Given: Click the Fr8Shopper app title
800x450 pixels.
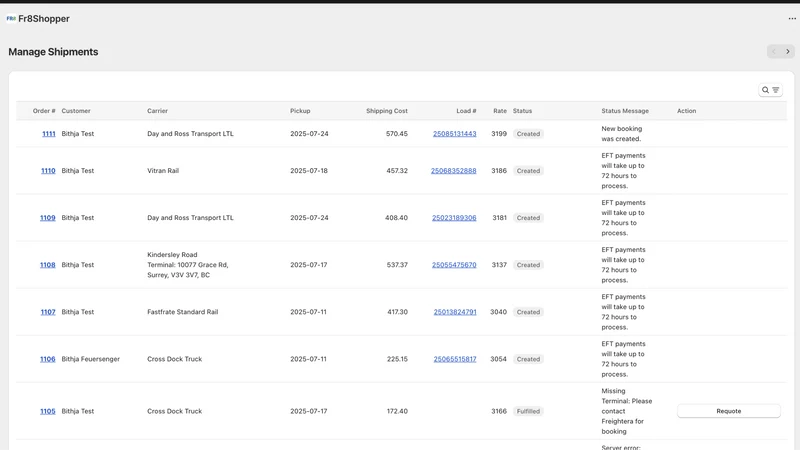Looking at the screenshot, I should coord(44,18).
